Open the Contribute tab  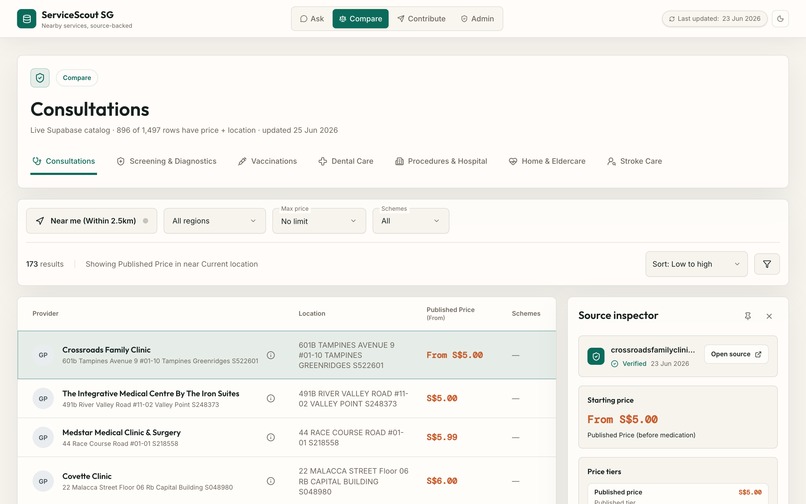point(422,19)
